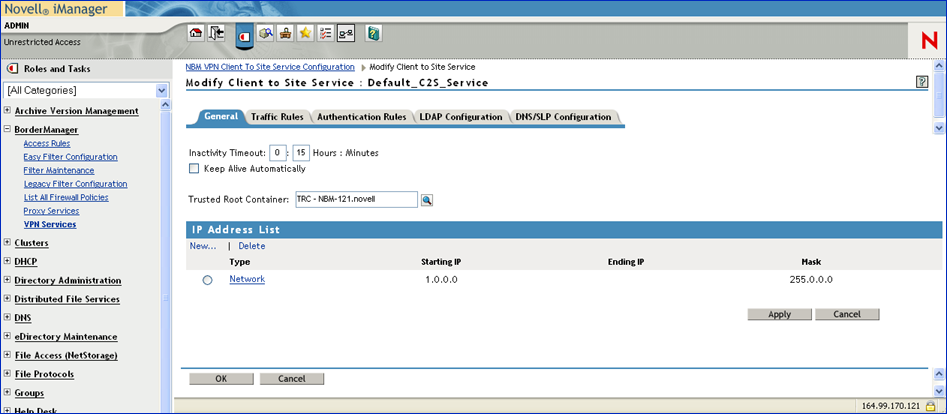Expand Distributed File Services
Screen dimensions: 947x414
click(7, 299)
